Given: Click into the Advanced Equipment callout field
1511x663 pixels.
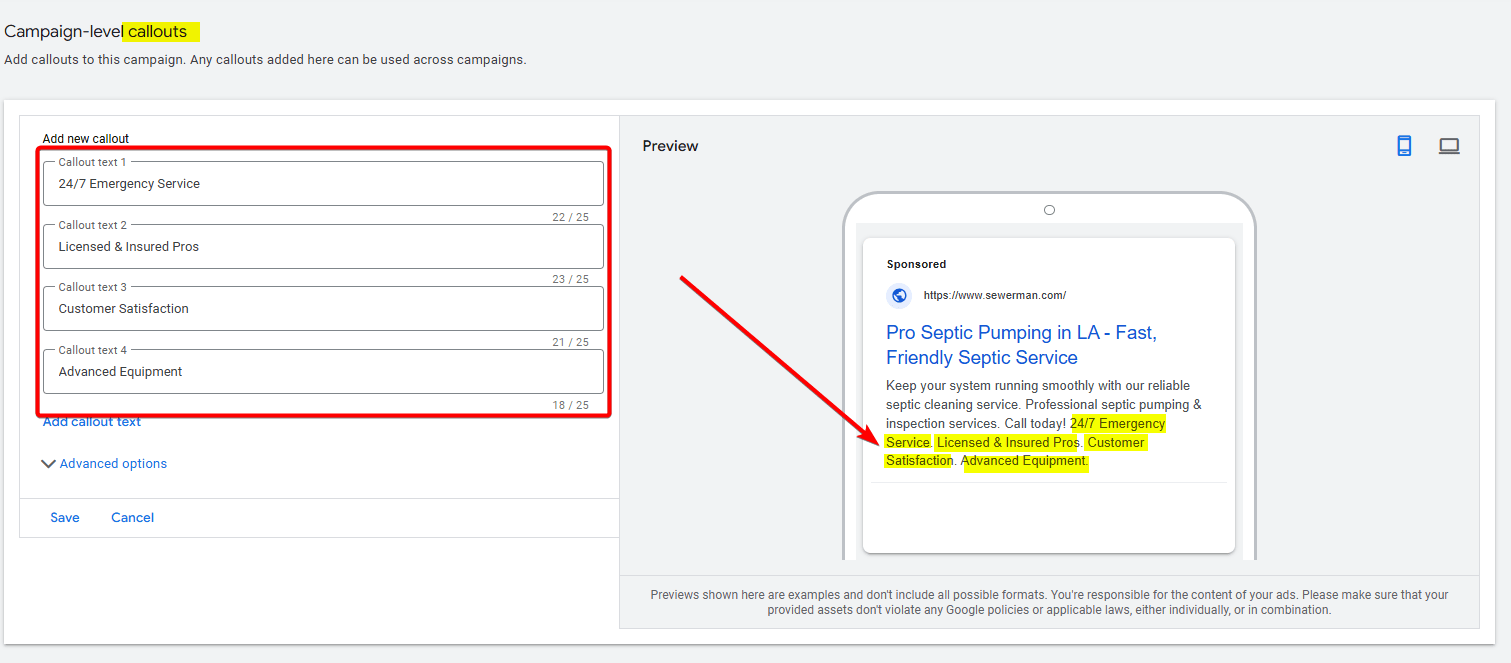Looking at the screenshot, I should (x=322, y=372).
